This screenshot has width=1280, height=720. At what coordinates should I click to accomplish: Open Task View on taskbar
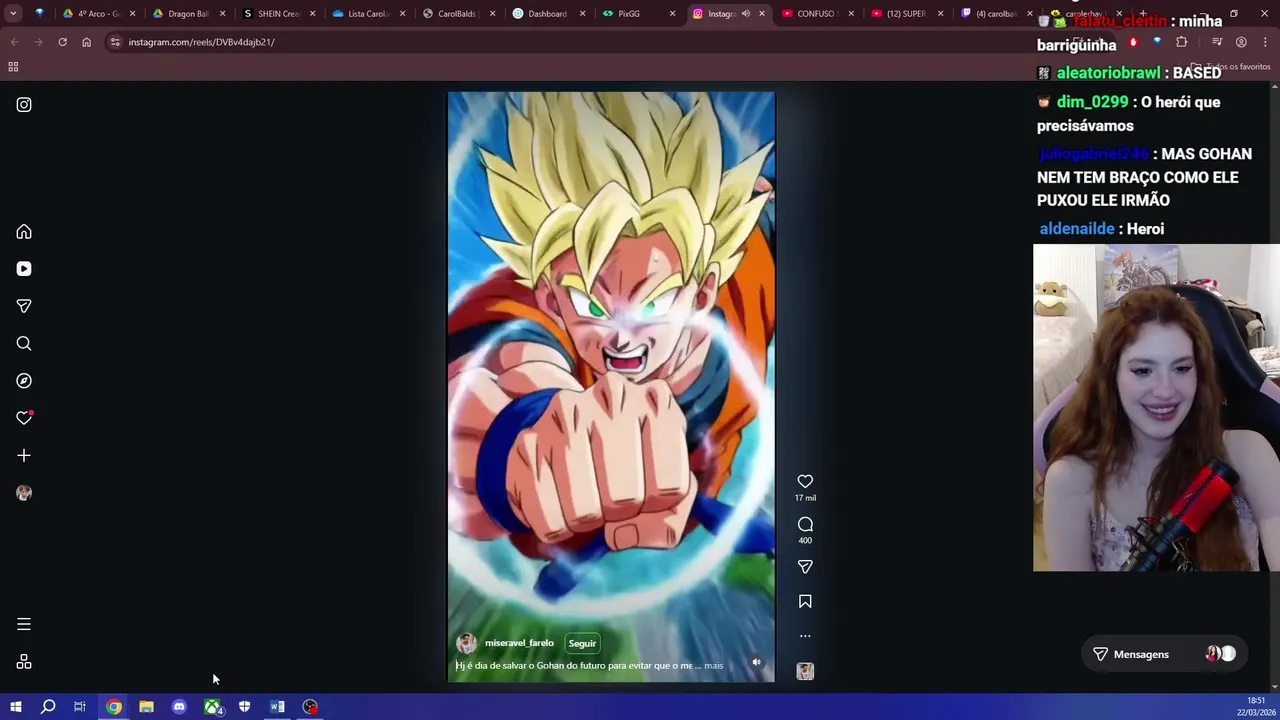80,707
